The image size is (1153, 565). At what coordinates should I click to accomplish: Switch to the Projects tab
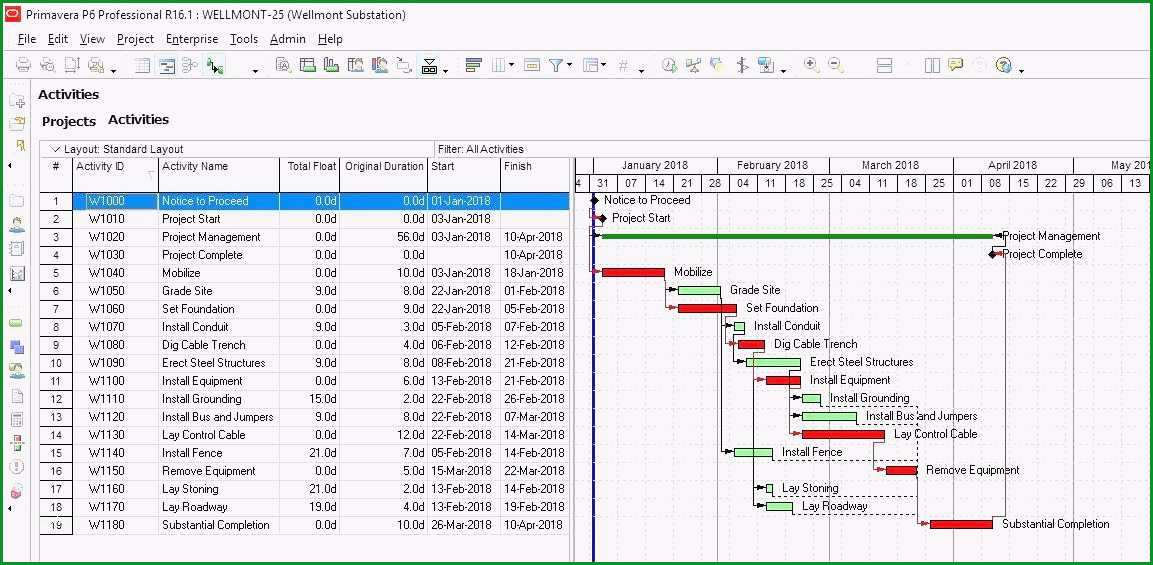tap(69, 121)
